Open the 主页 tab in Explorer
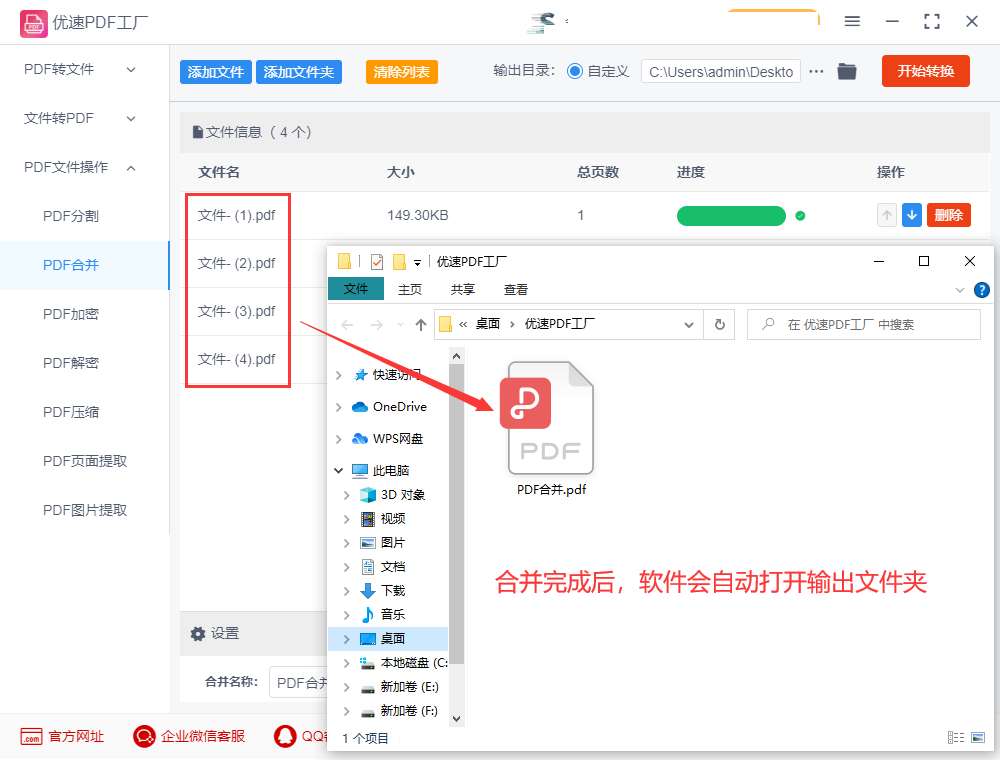Image resolution: width=1000 pixels, height=760 pixels. coord(409,289)
